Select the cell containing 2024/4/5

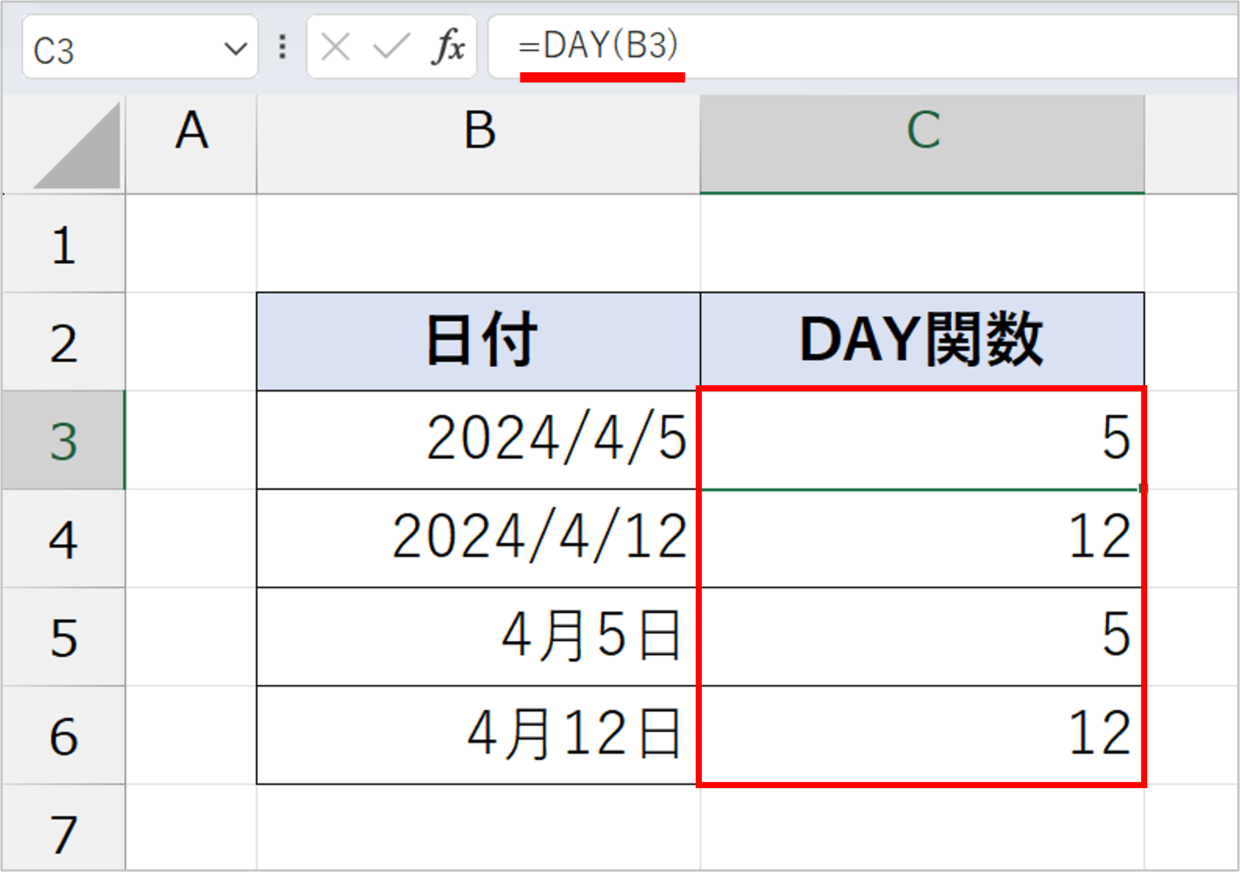click(x=479, y=440)
